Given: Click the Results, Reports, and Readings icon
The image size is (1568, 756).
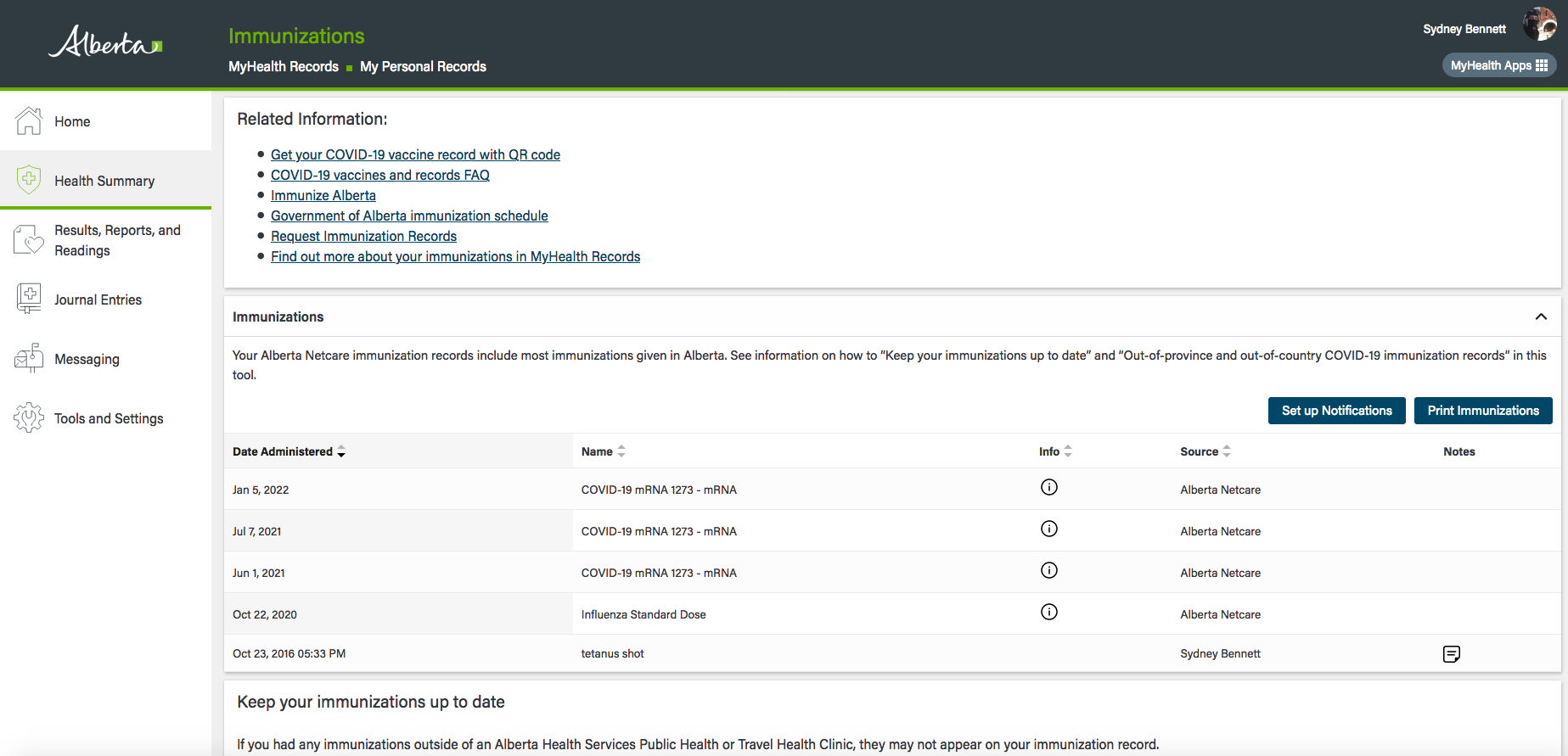Looking at the screenshot, I should coord(29,240).
